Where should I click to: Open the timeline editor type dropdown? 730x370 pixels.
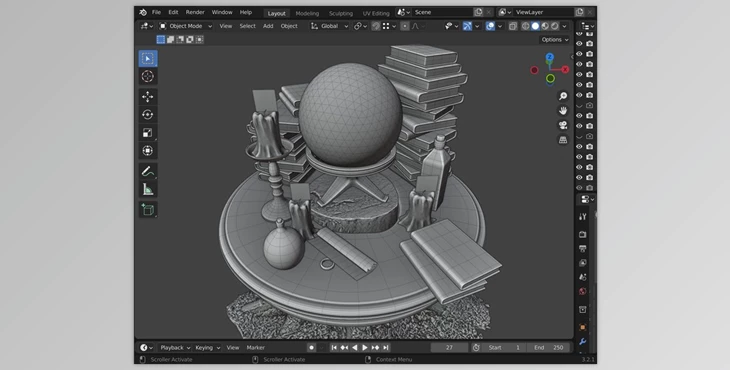147,348
